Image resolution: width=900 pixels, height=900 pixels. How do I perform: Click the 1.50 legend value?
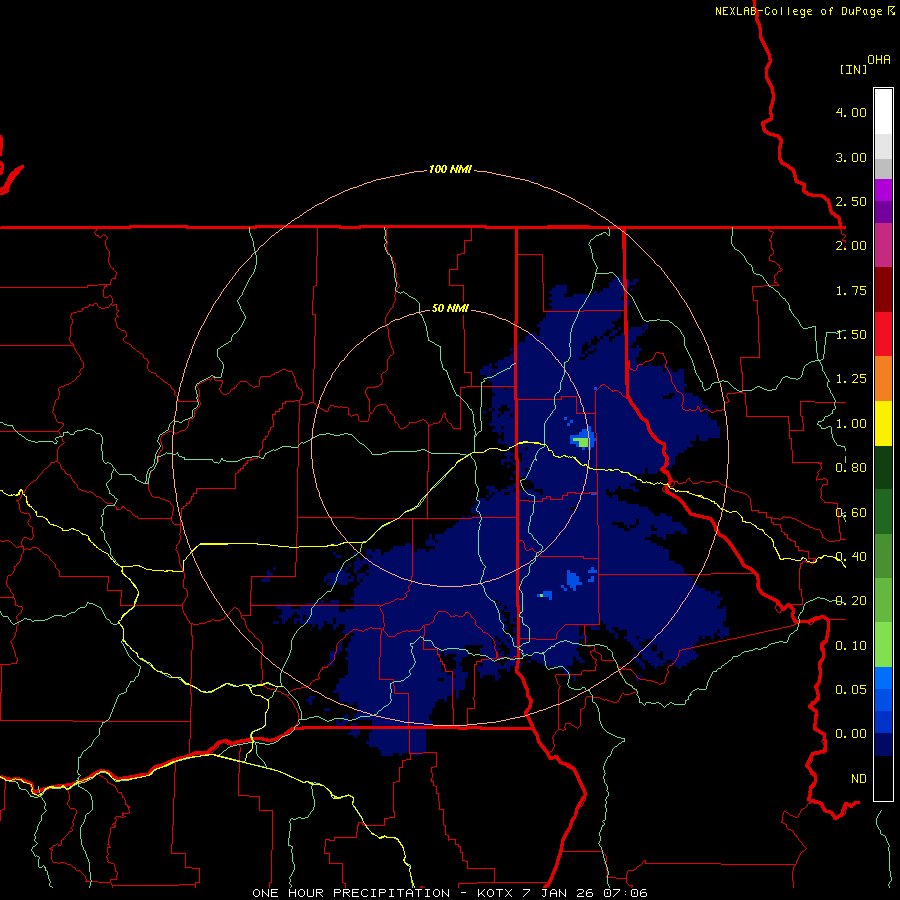coord(851,335)
